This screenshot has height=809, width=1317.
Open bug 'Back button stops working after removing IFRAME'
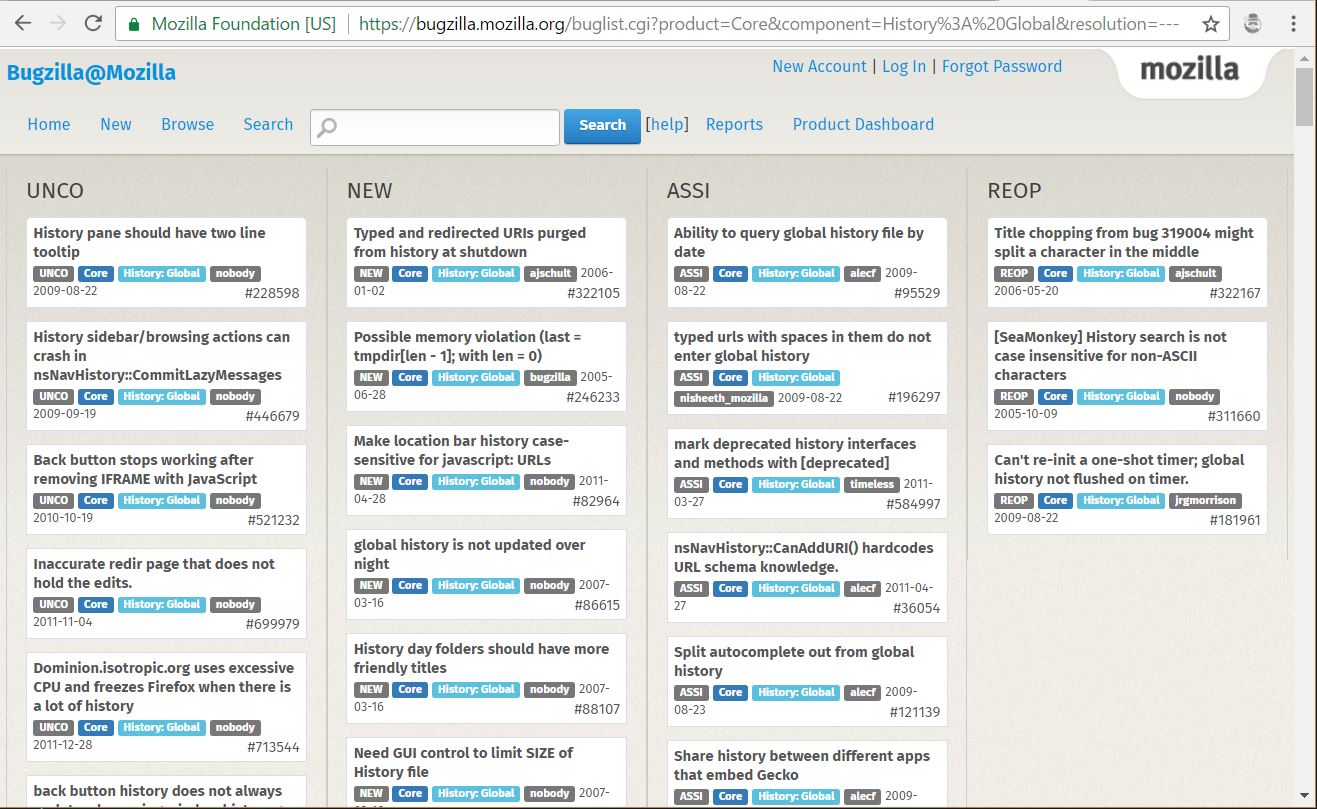pos(145,469)
